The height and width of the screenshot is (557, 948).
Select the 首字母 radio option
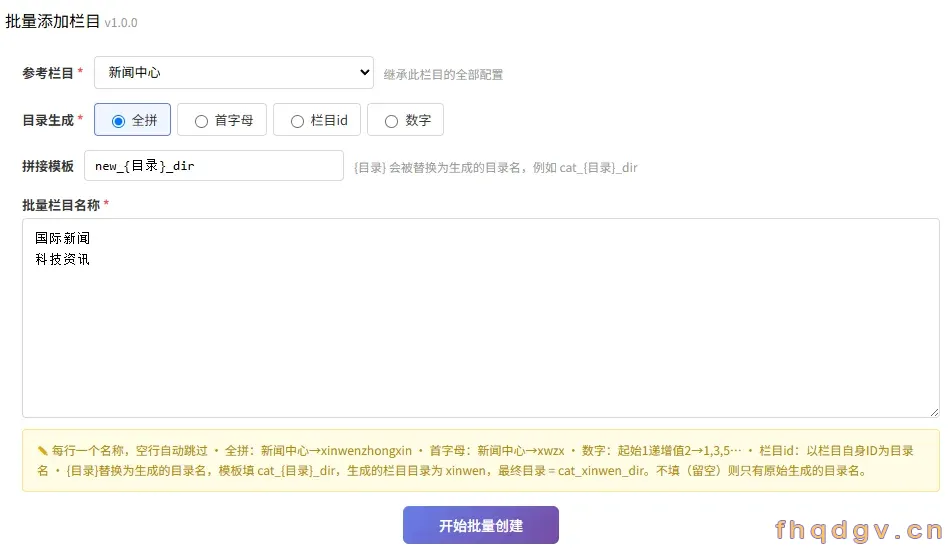pyautogui.click(x=222, y=120)
